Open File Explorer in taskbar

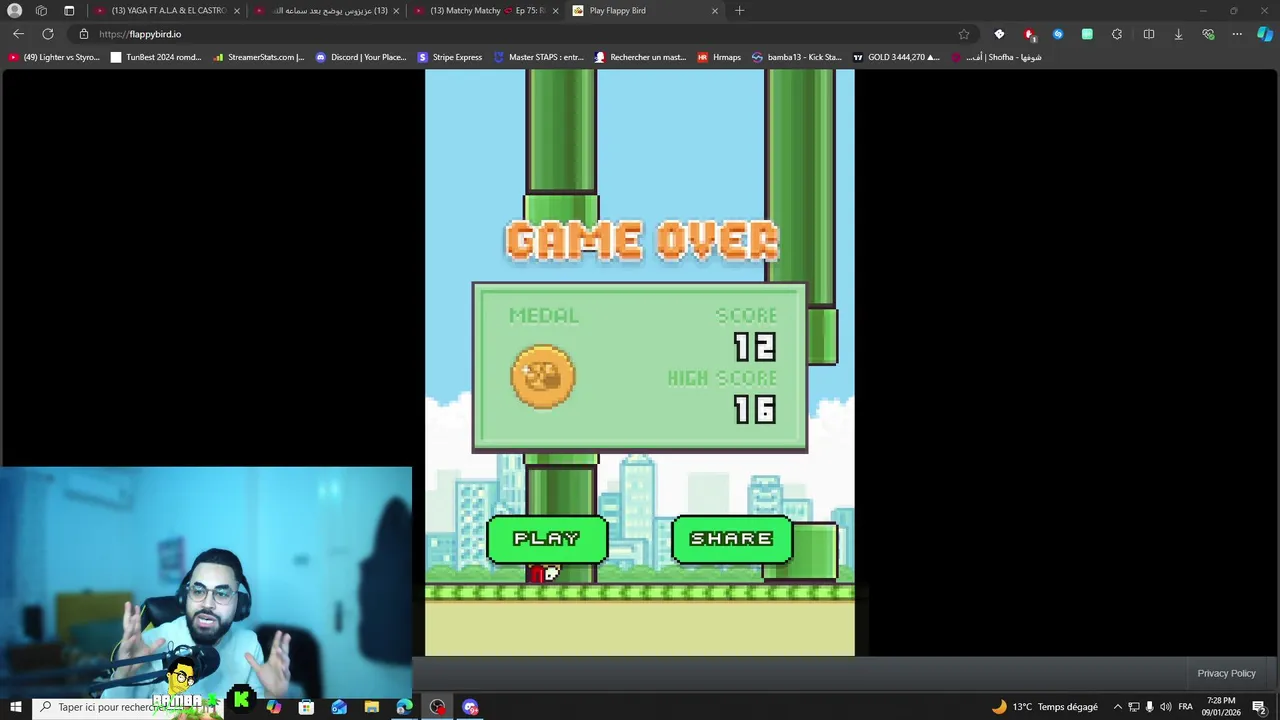pos(372,707)
